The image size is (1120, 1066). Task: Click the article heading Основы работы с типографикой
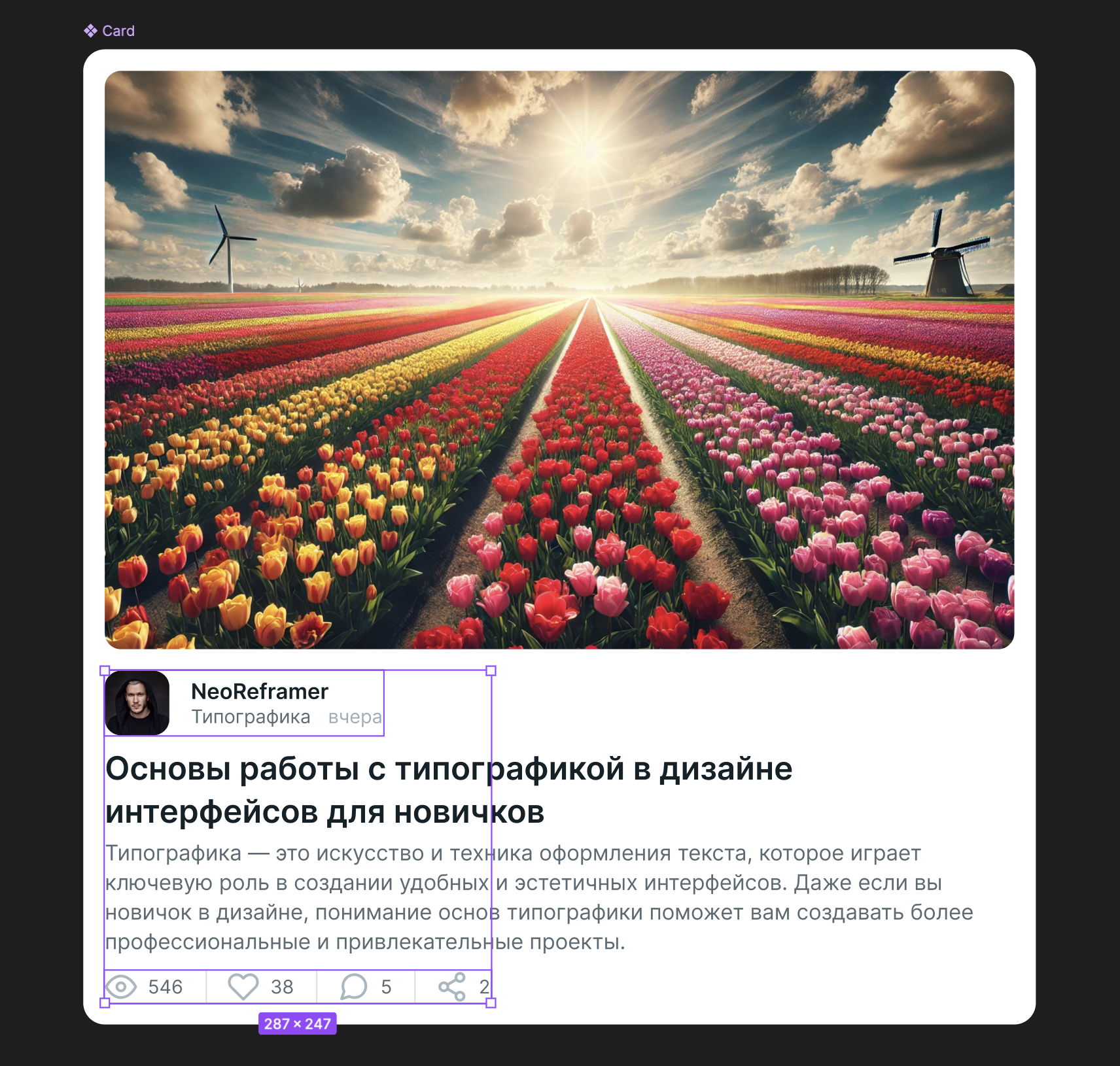449,790
